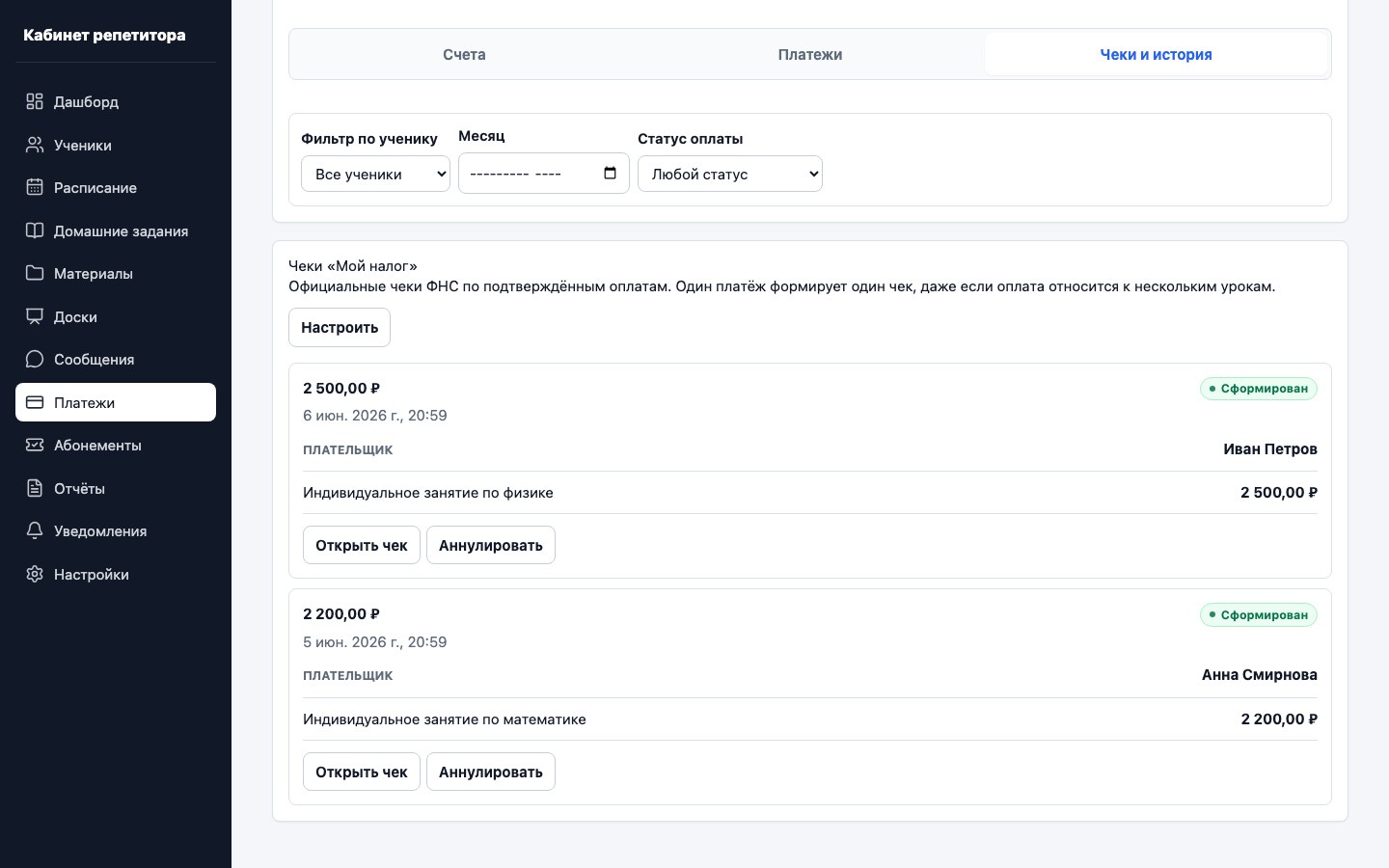Open the Дашборд menu item
Viewport: 1389px width, 868px height.
pos(116,101)
